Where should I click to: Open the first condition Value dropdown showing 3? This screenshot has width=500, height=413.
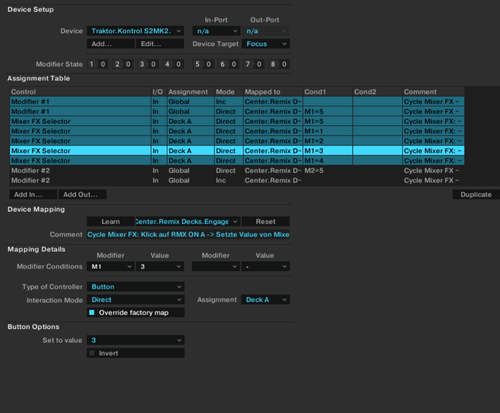click(160, 266)
